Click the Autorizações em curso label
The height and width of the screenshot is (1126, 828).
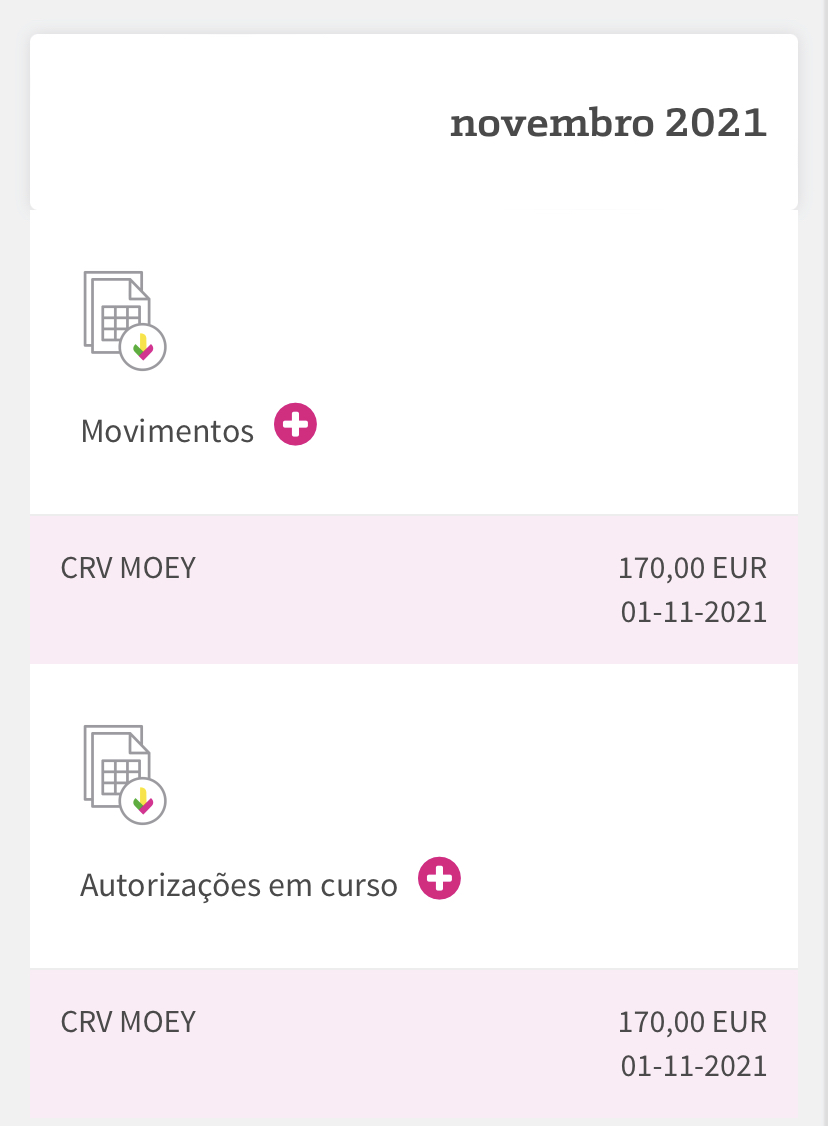239,885
